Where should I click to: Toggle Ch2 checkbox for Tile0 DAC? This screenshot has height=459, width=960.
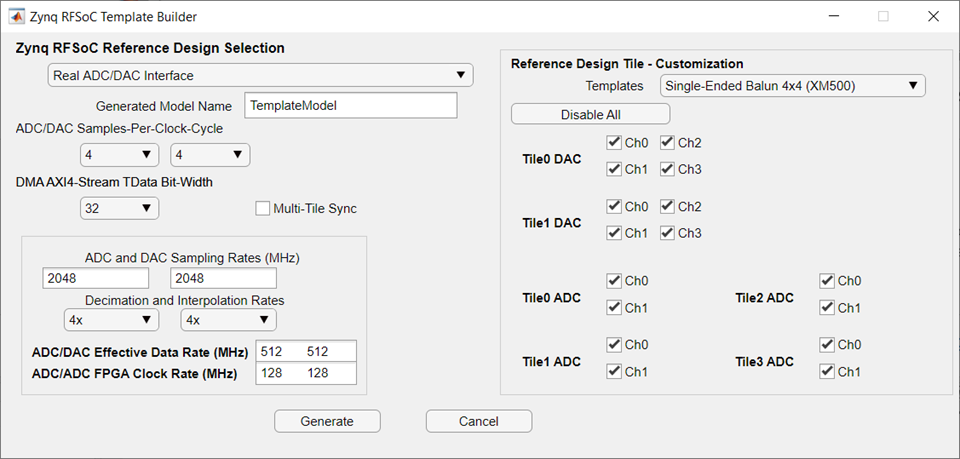coord(667,143)
